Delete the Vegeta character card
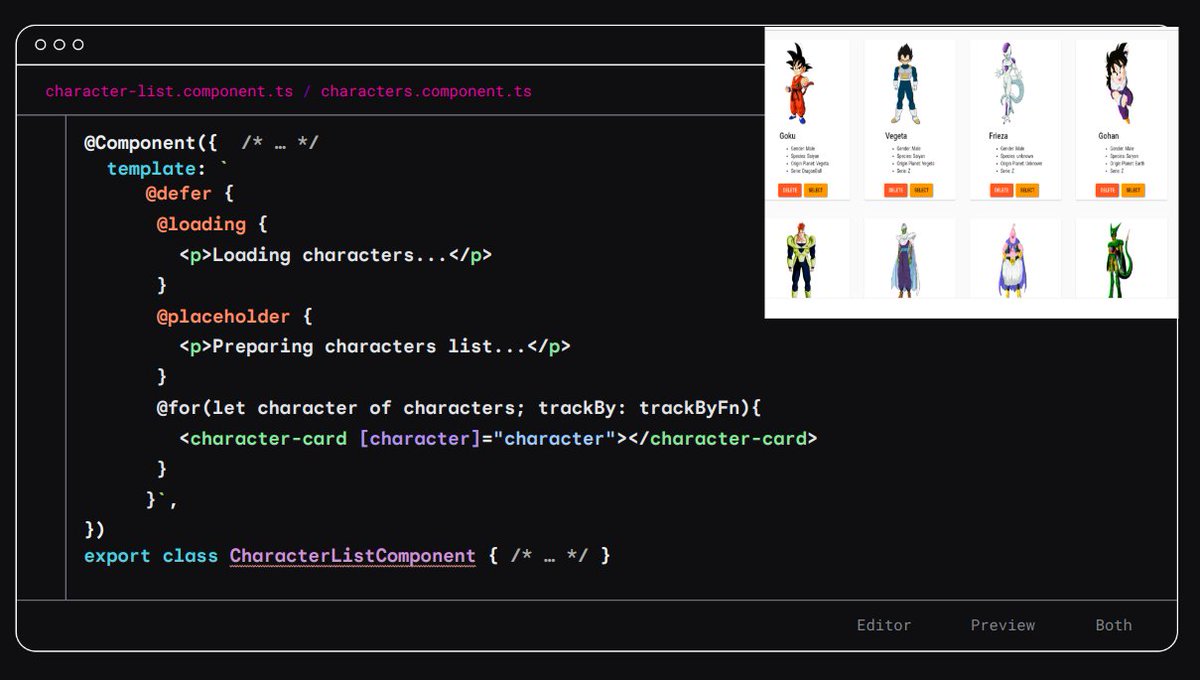Screen dimensions: 1200x680 pyautogui.click(x=896, y=190)
